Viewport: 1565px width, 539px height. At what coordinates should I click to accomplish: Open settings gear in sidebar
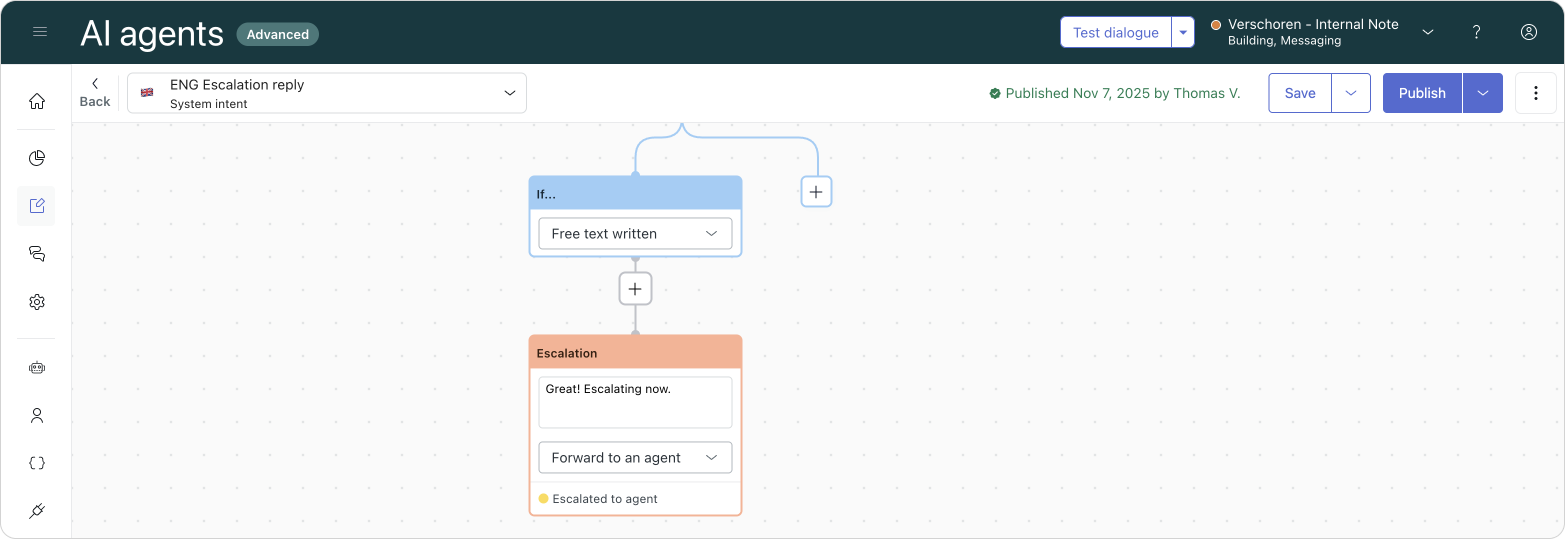[37, 302]
